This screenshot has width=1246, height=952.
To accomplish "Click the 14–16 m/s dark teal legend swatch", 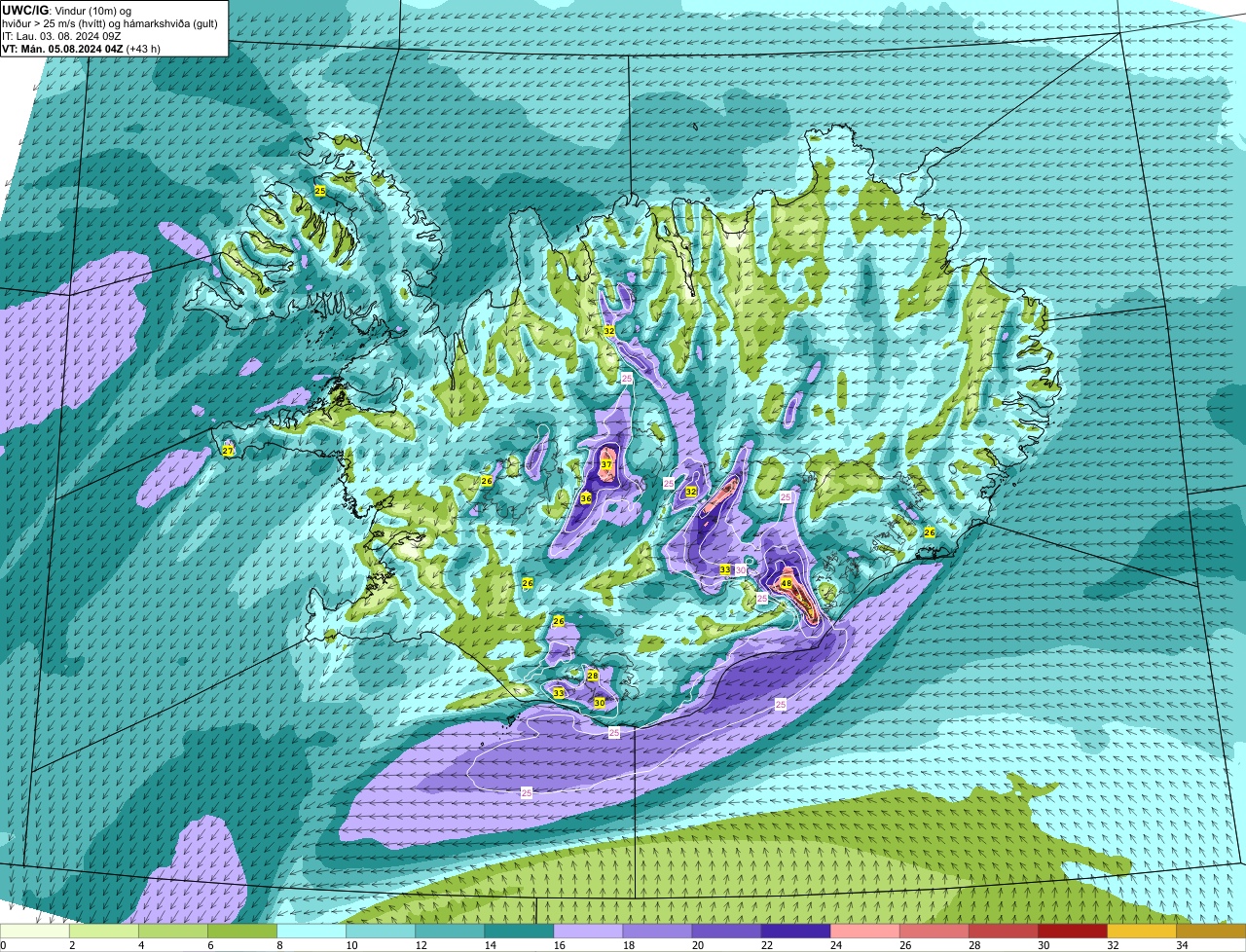I will pyautogui.click(x=519, y=932).
